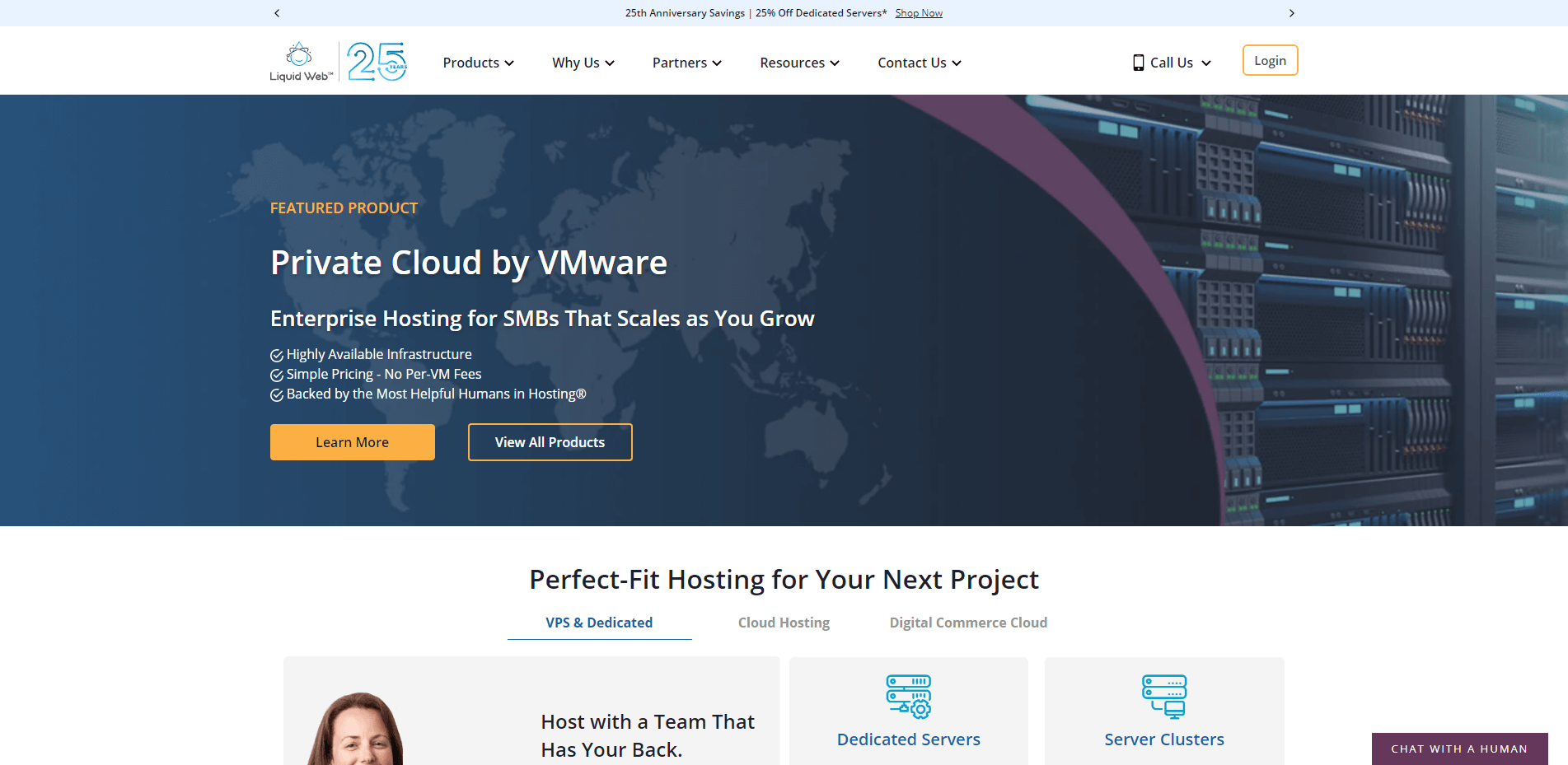Open Chat With A Human
This screenshot has height=765, width=1568.
pyautogui.click(x=1459, y=749)
